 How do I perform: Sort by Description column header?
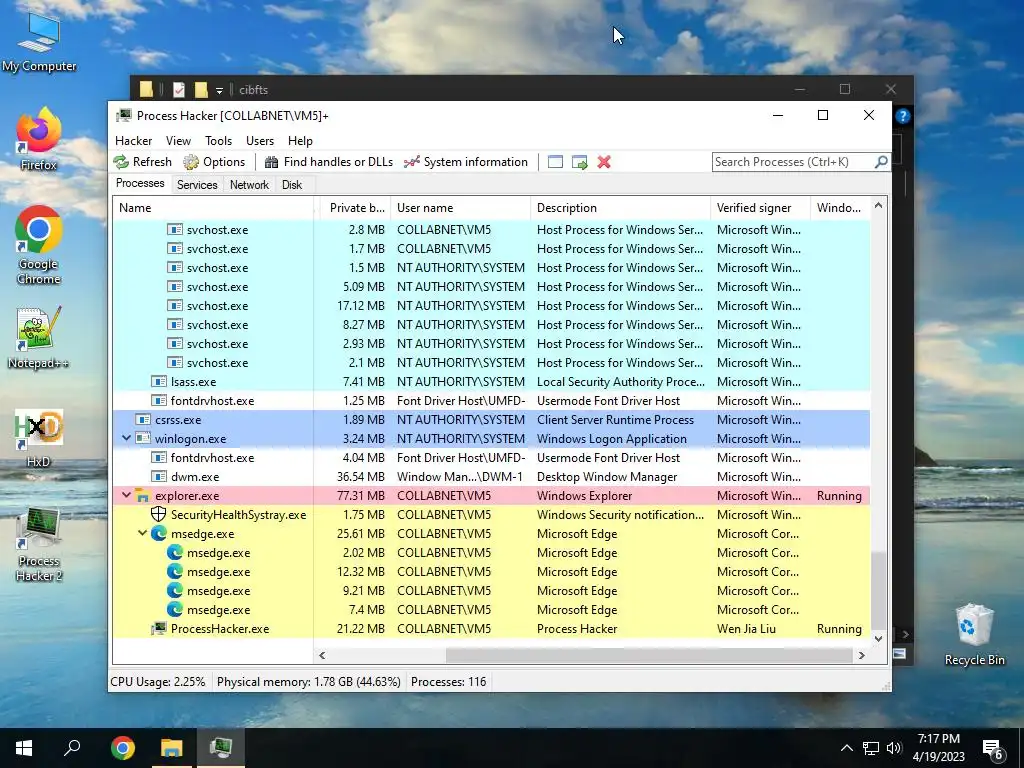click(x=620, y=208)
